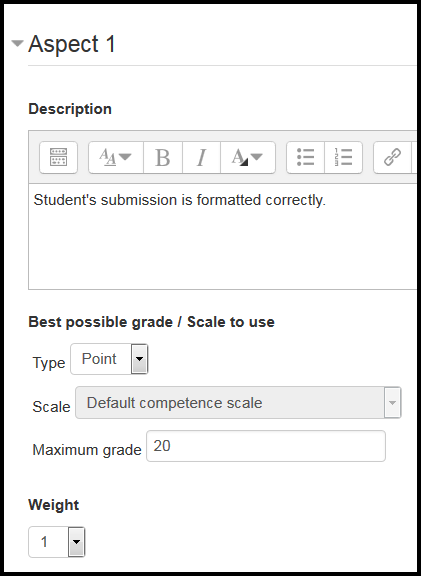Open the paragraph styles font-size menu
421x576 pixels.
[116, 157]
